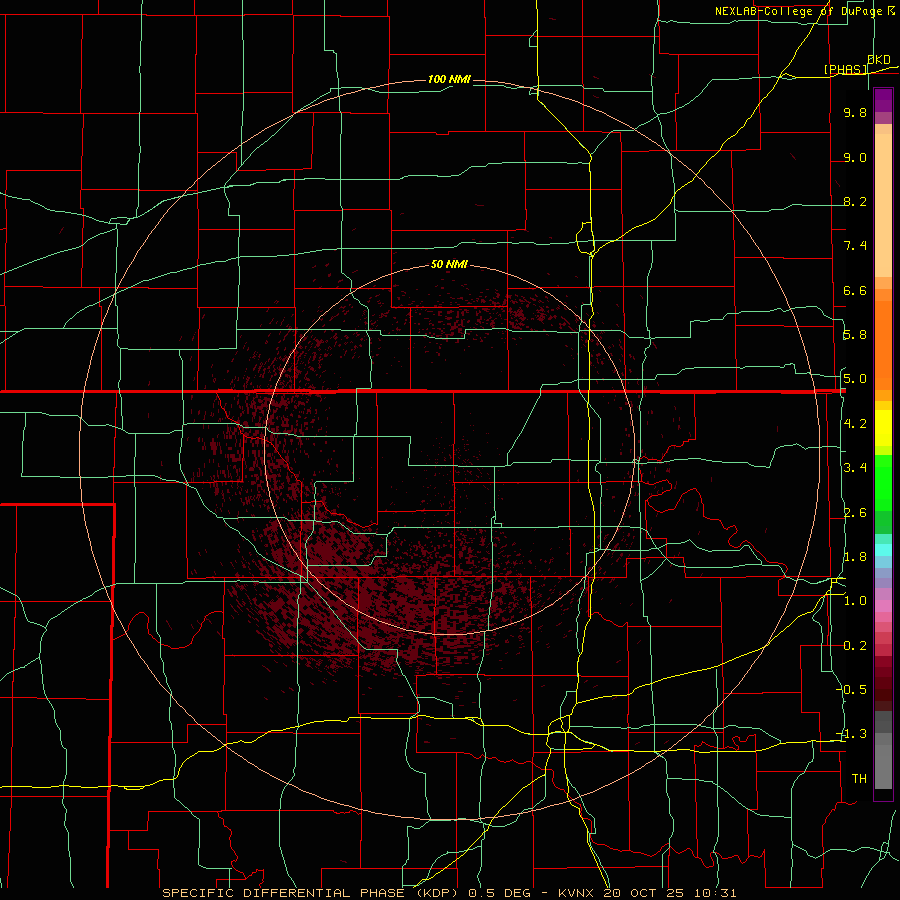Viewport: 900px width, 900px height.
Task: Select the 8.2 scale label
Action: [x=855, y=201]
